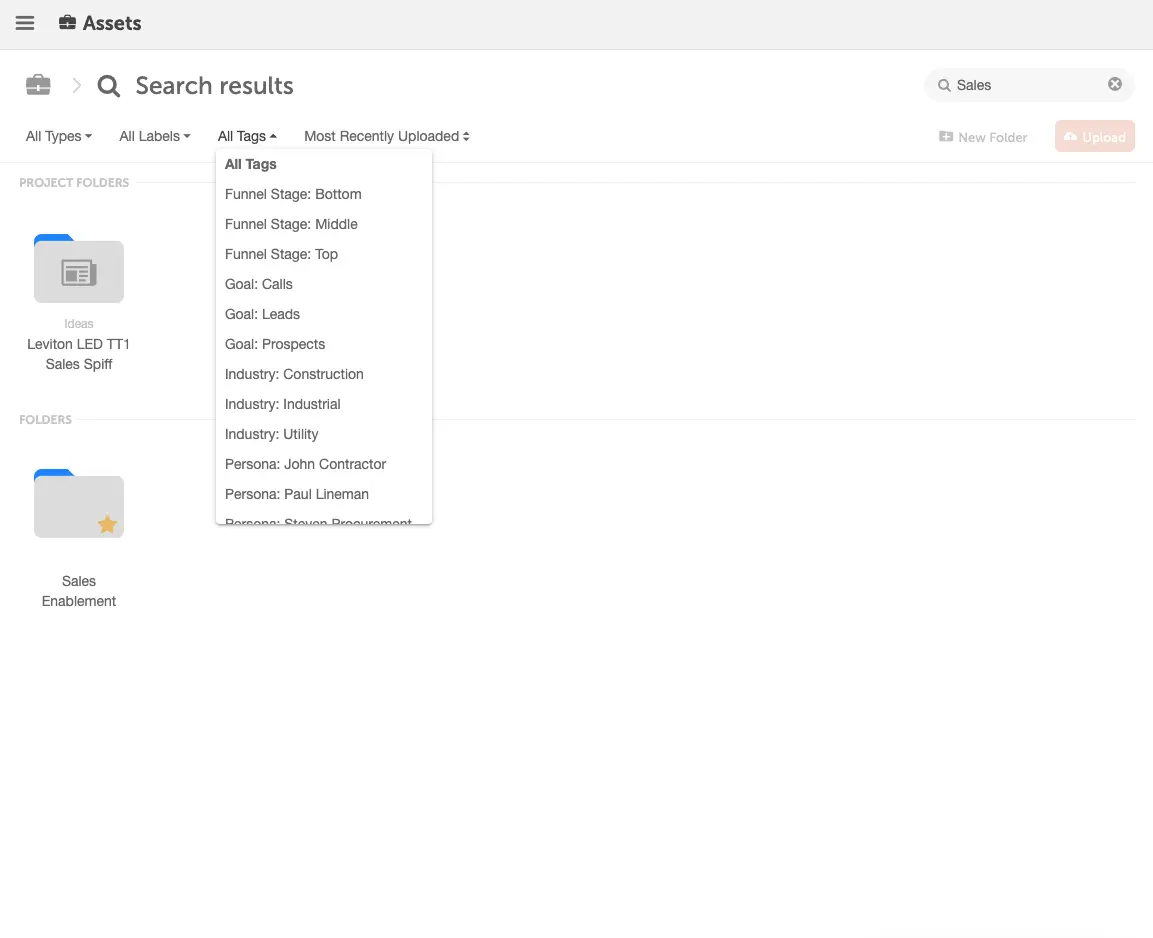Create a New Folder
This screenshot has height=938, width=1153.
click(983, 137)
